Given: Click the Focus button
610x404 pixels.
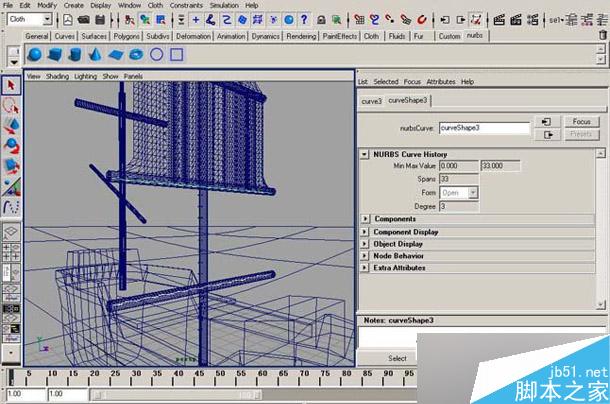Looking at the screenshot, I should (x=582, y=122).
